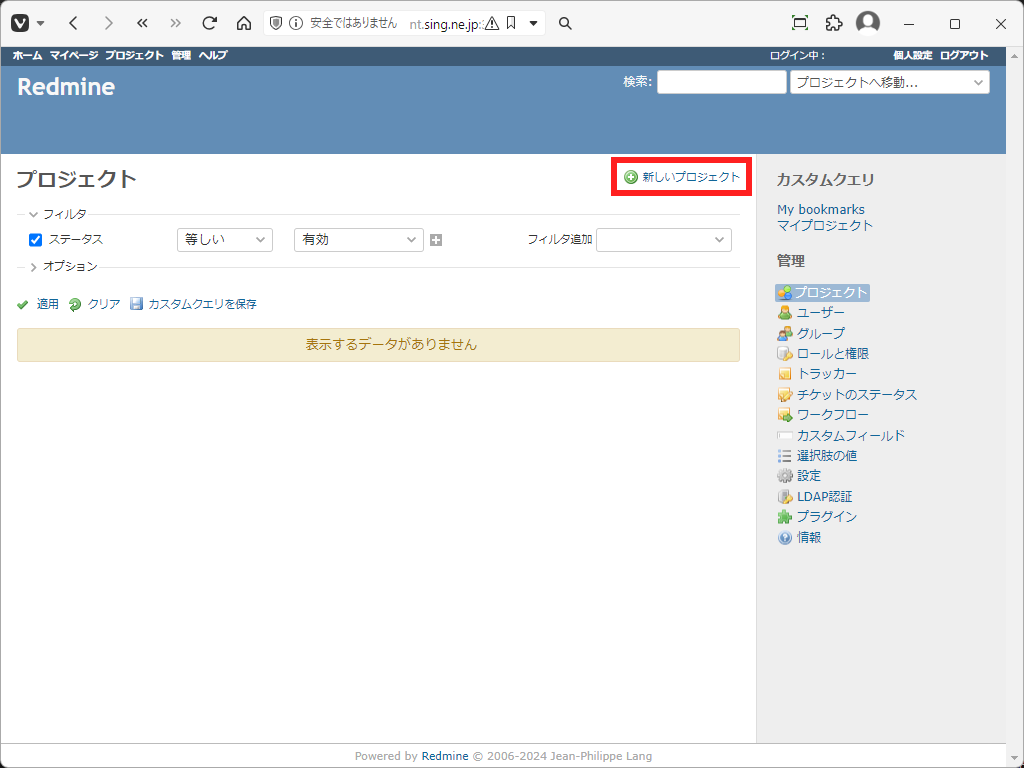Image resolution: width=1024 pixels, height=768 pixels.
Task: Go to the browser home icon
Action: pos(244,24)
